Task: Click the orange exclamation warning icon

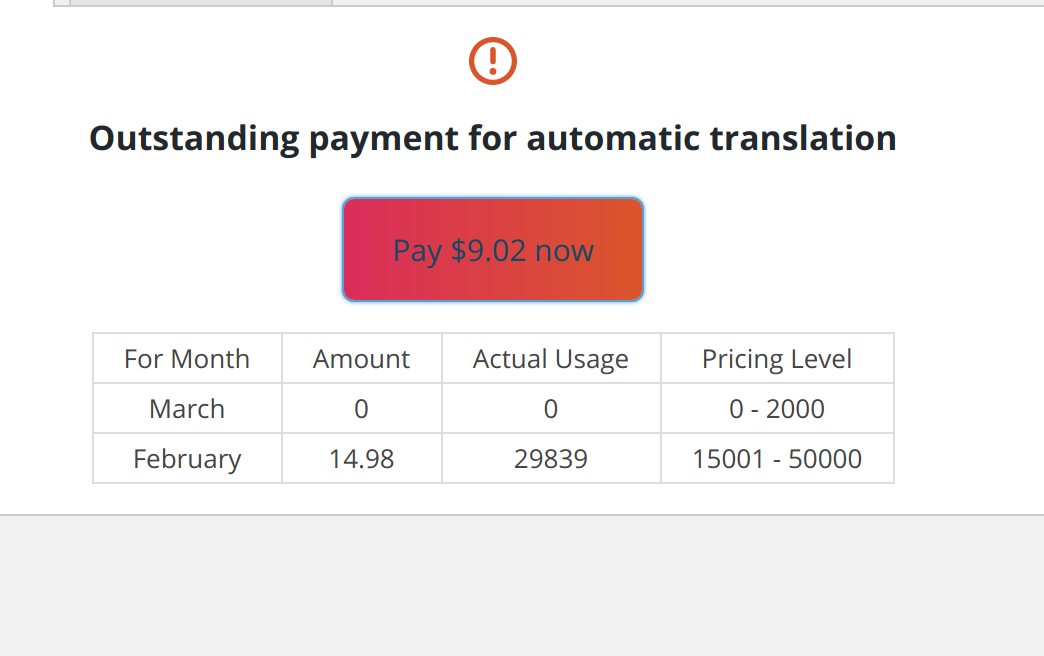Action: [x=492, y=61]
